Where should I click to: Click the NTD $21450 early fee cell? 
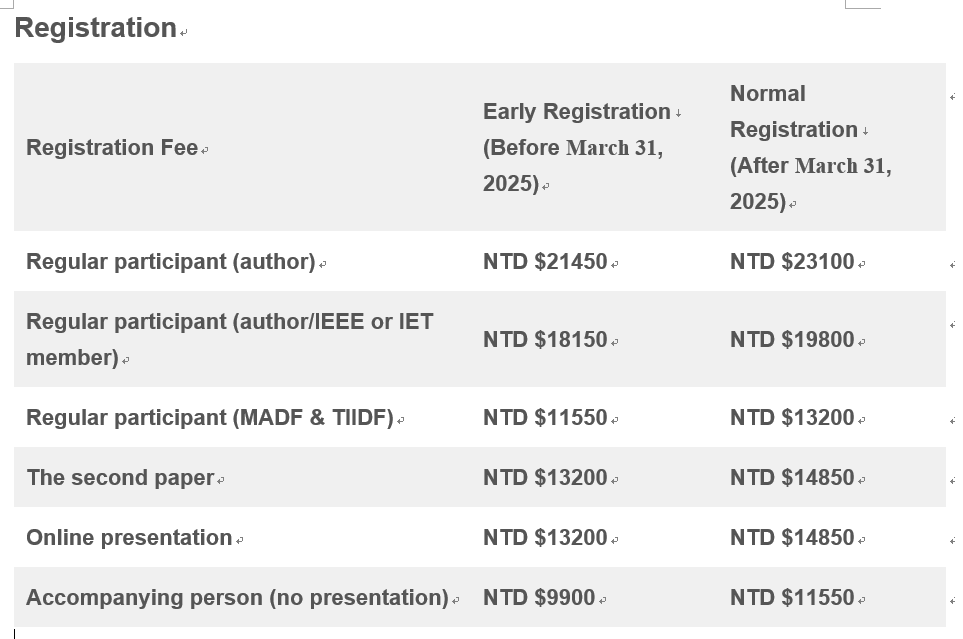pyautogui.click(x=545, y=262)
